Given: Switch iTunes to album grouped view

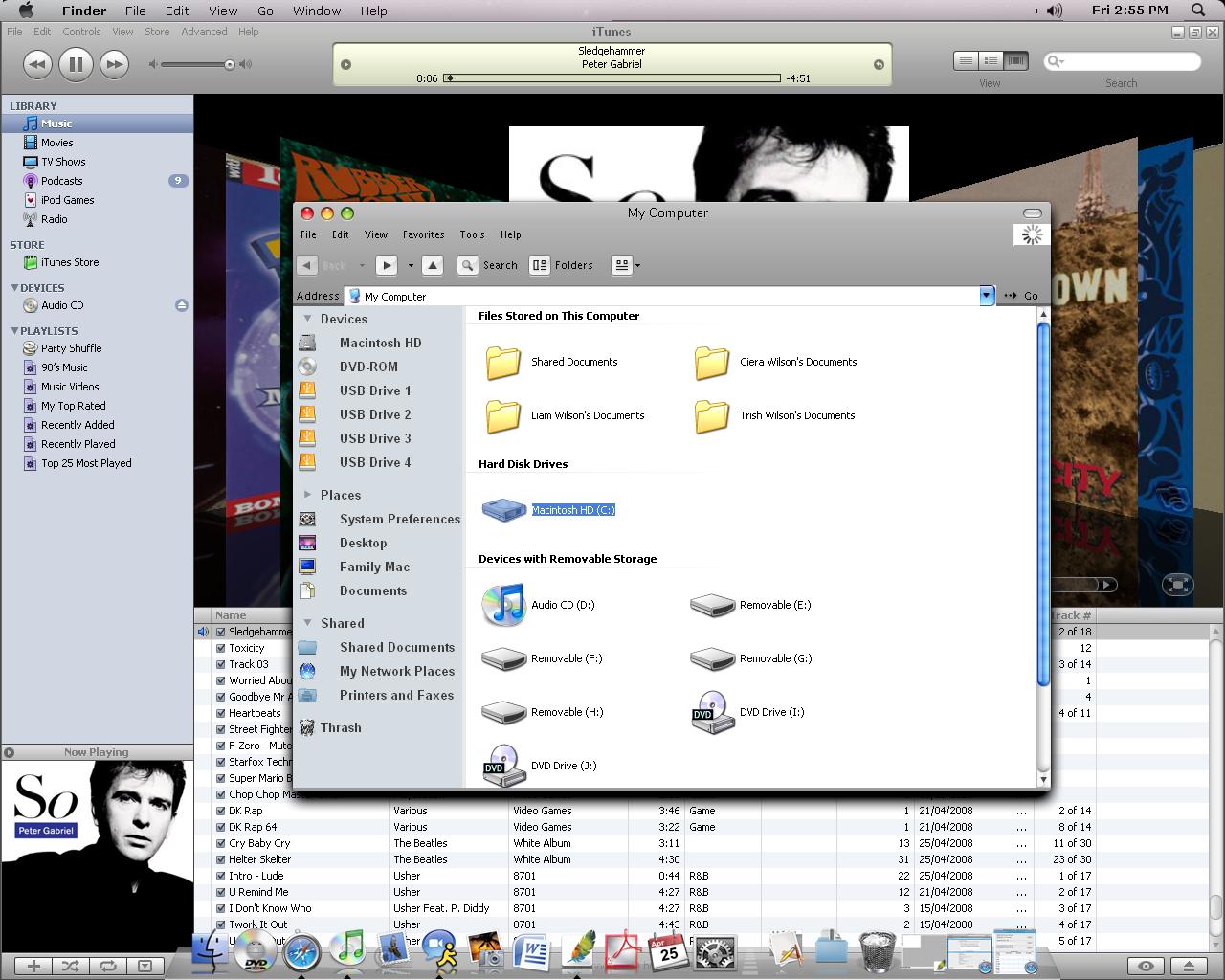Looking at the screenshot, I should pos(991,60).
